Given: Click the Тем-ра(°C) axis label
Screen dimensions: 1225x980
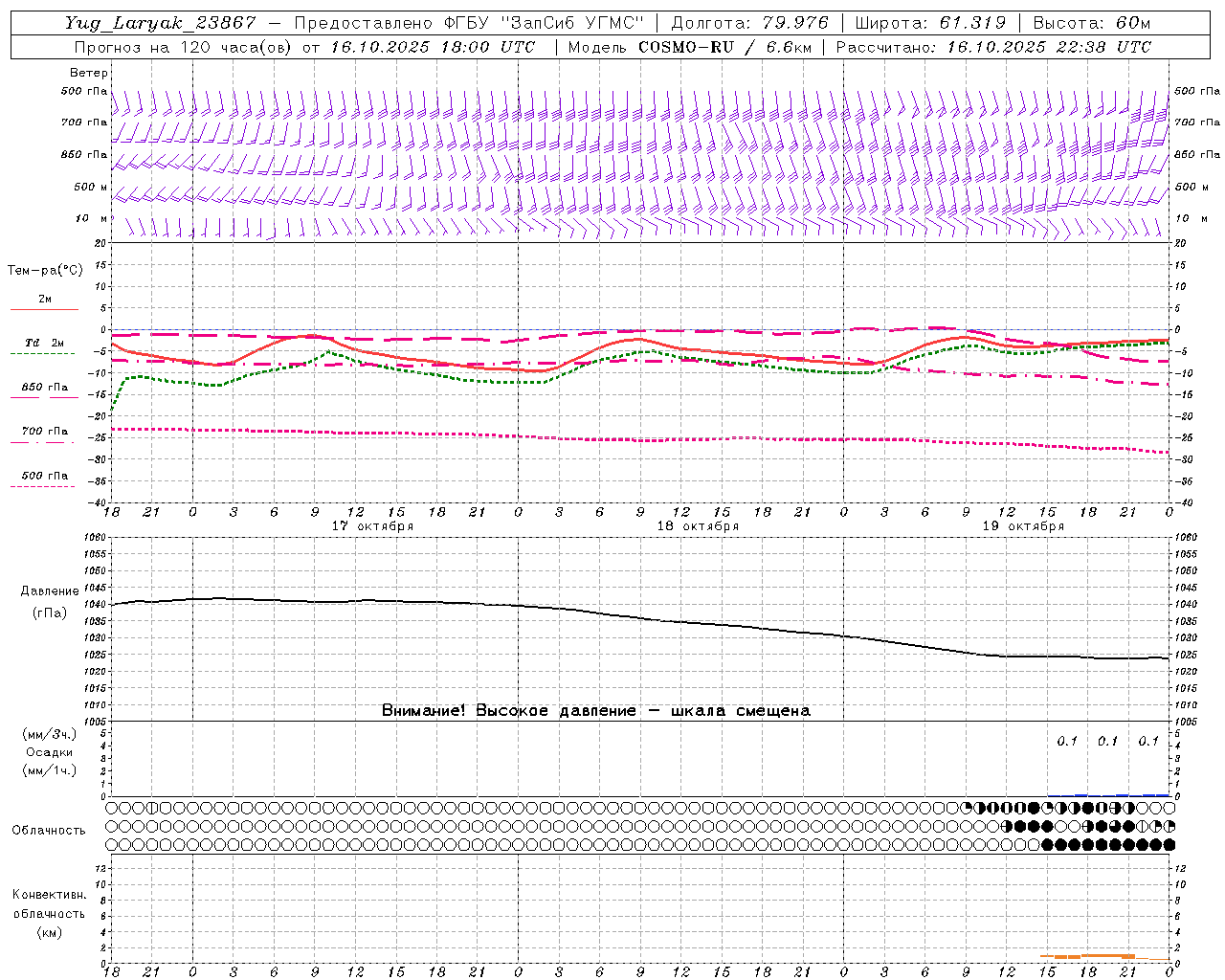Looking at the screenshot, I should pos(45,271).
